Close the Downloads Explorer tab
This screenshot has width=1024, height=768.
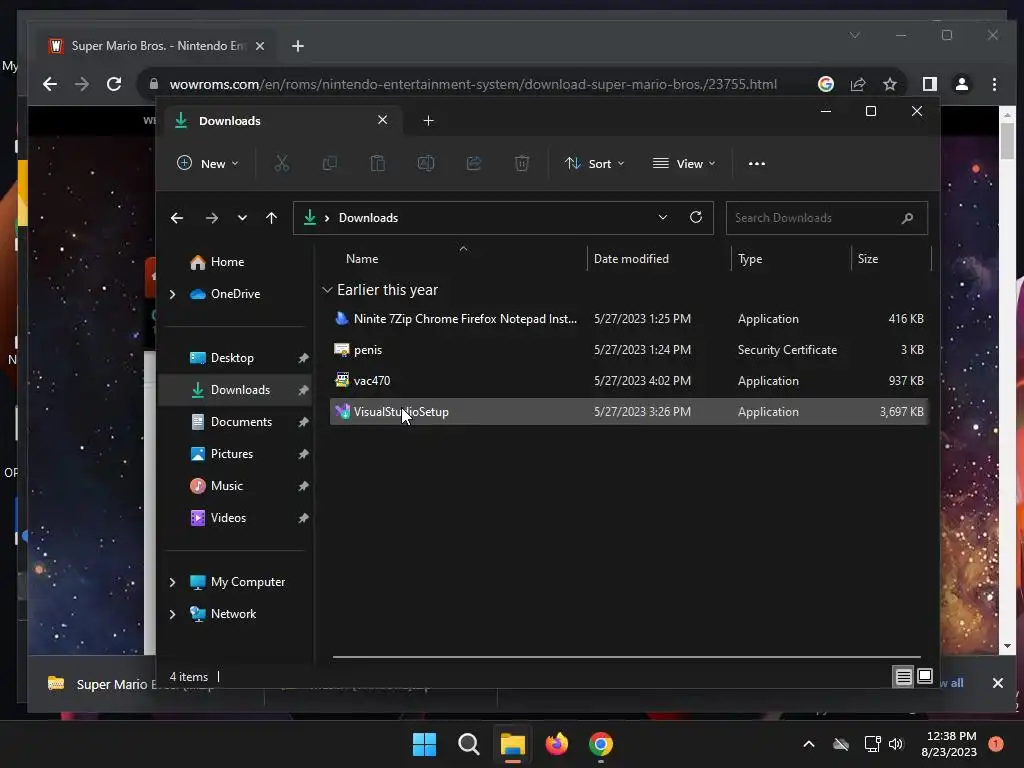point(383,120)
